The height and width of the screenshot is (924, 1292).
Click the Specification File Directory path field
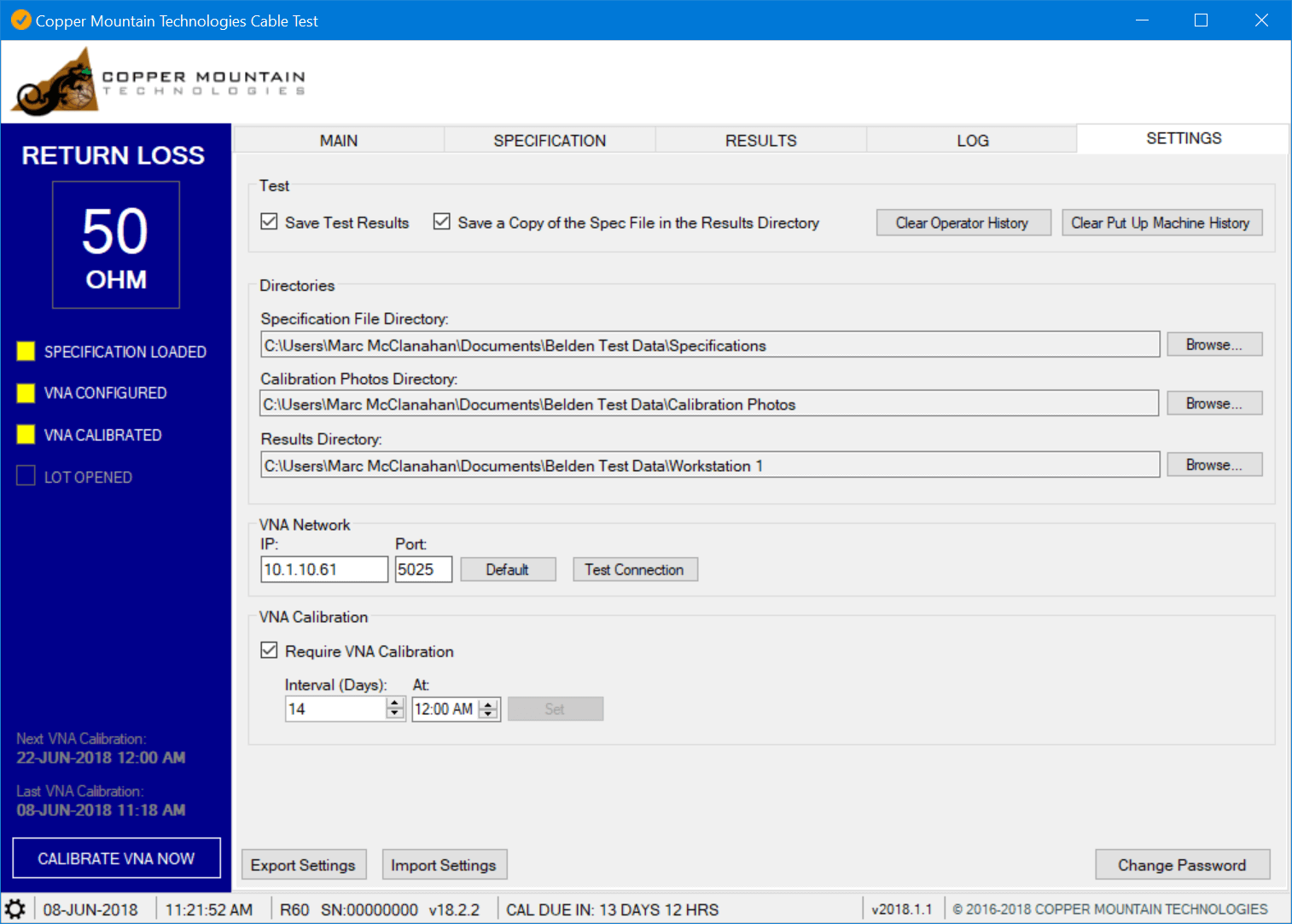tap(710, 345)
